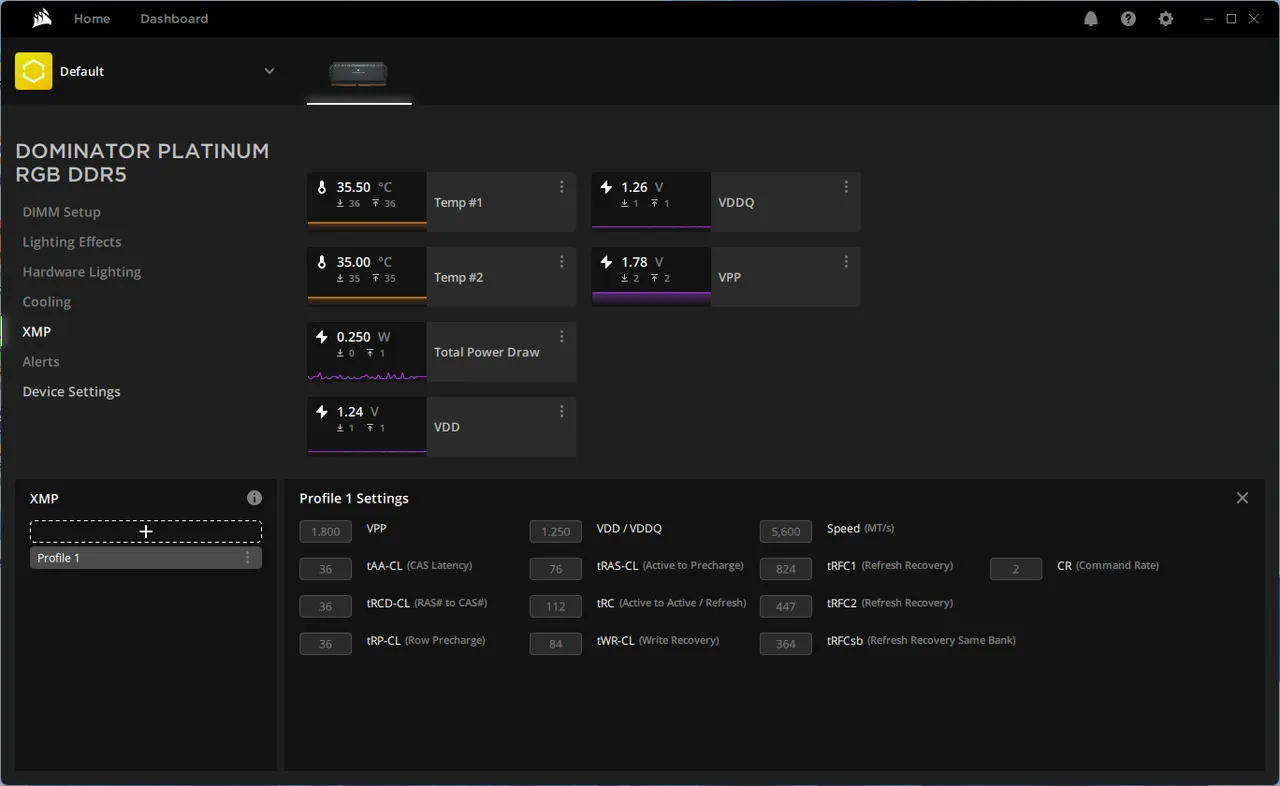
Task: Add a new XMP profile
Action: 146,532
